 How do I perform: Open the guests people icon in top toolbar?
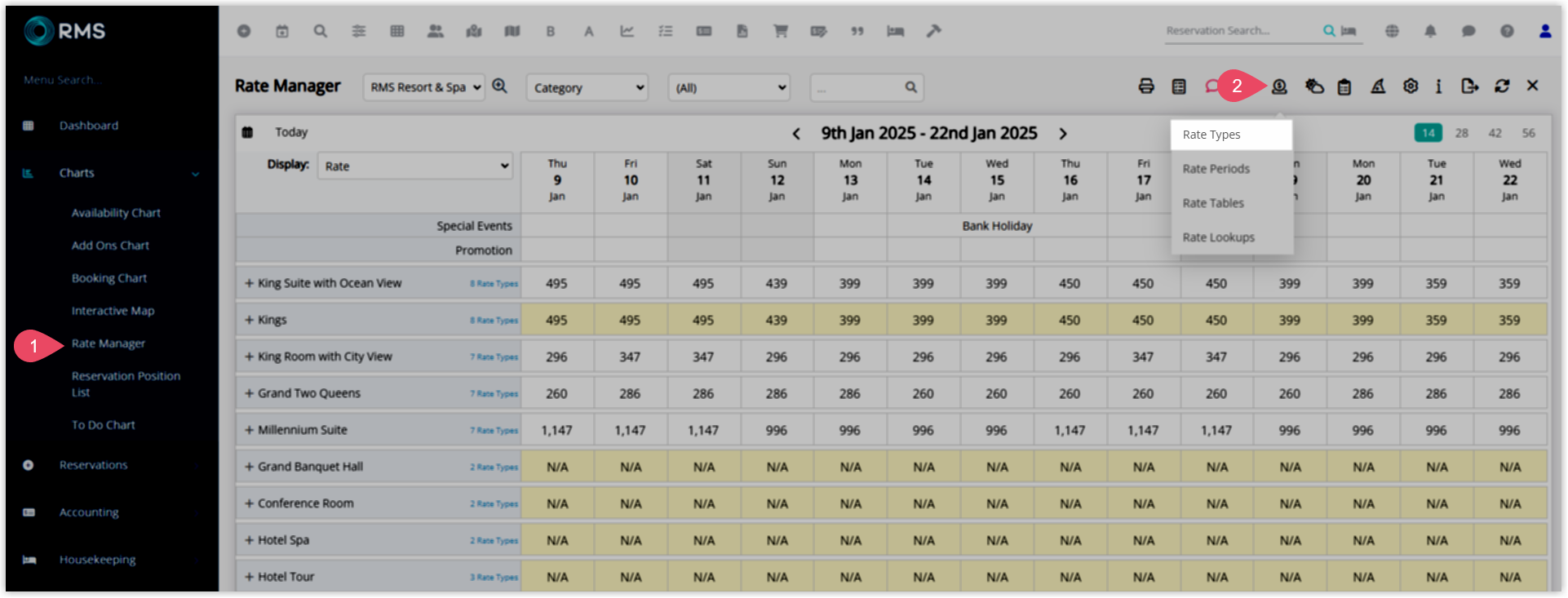(436, 31)
